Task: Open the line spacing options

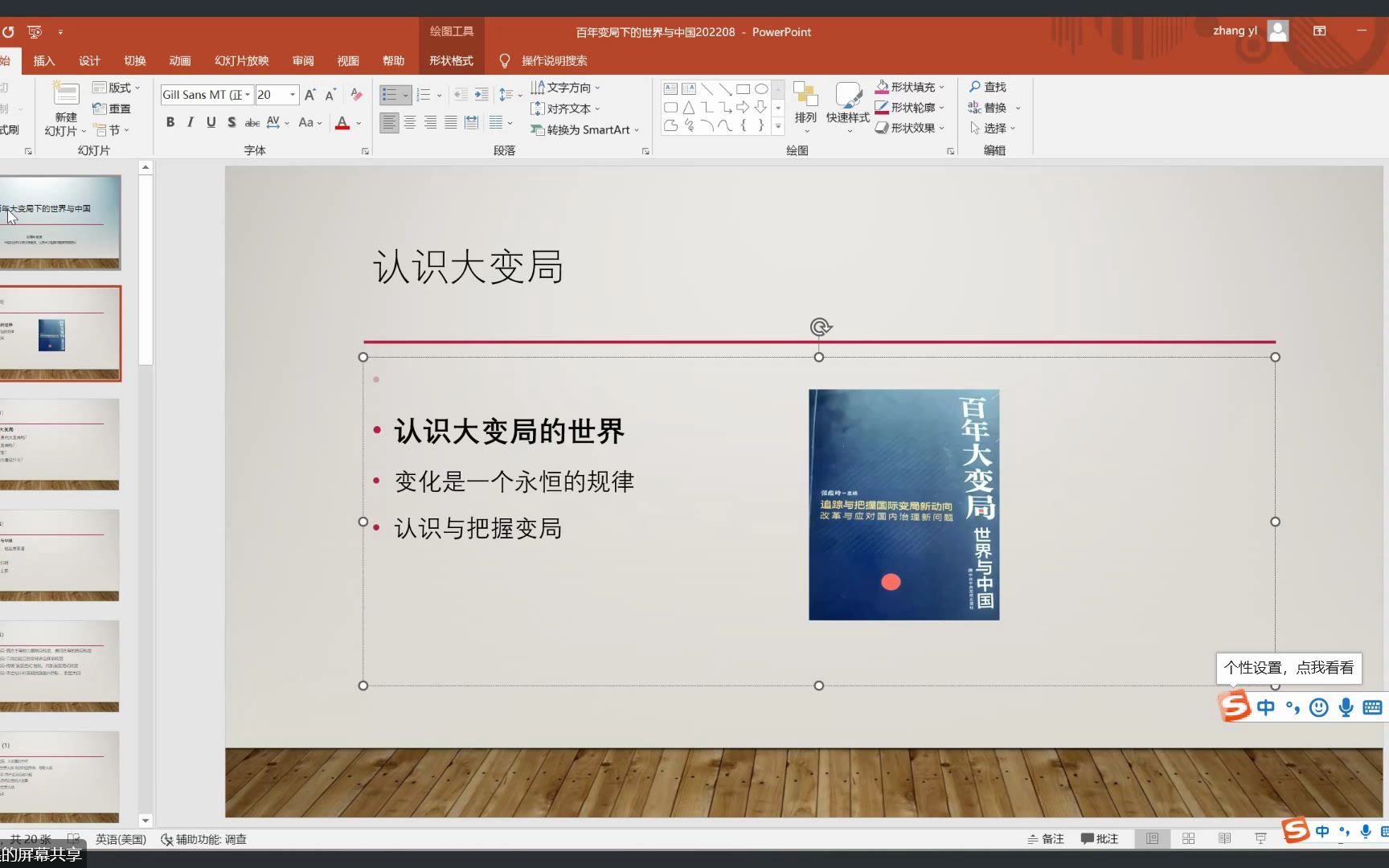Action: (510, 95)
